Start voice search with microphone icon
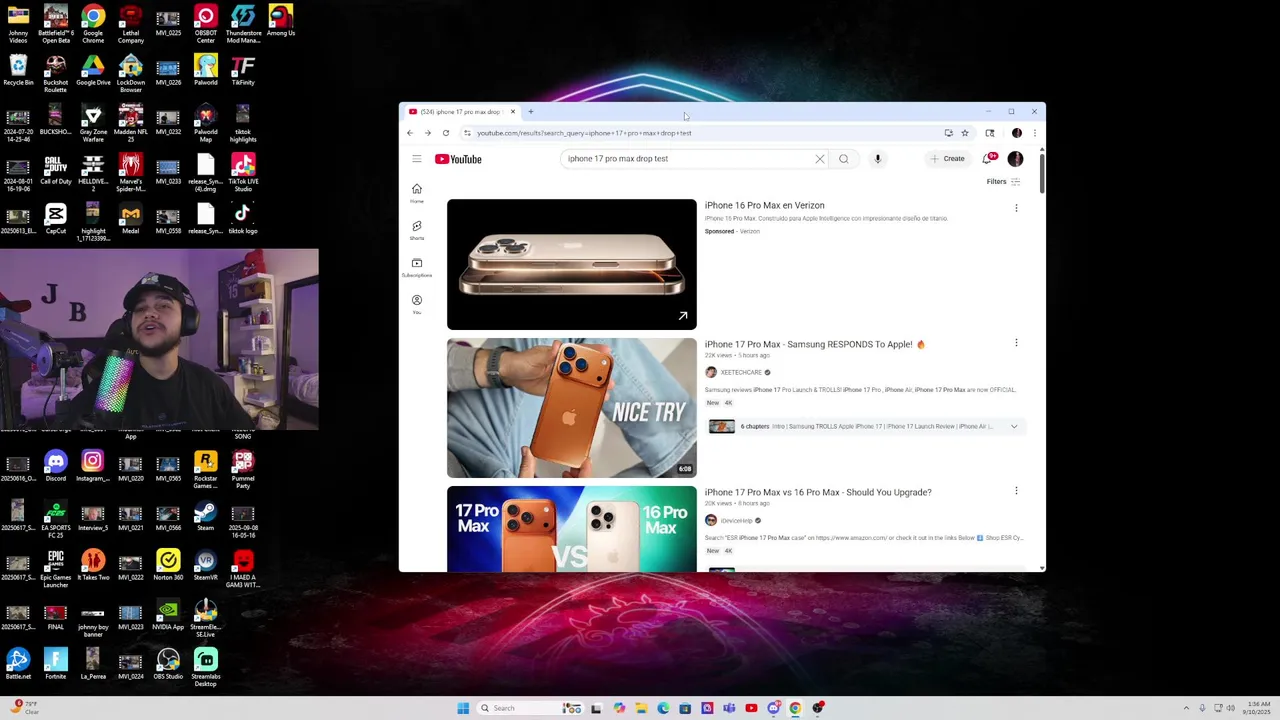 click(878, 159)
